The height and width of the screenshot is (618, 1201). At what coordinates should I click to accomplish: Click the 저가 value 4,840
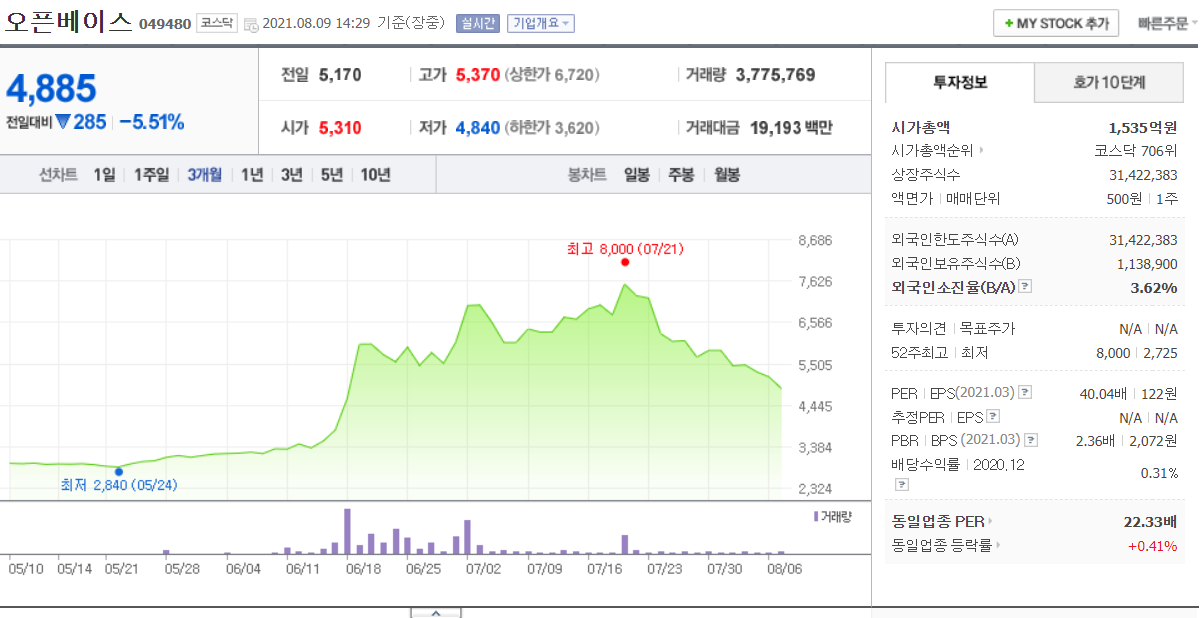click(x=477, y=128)
